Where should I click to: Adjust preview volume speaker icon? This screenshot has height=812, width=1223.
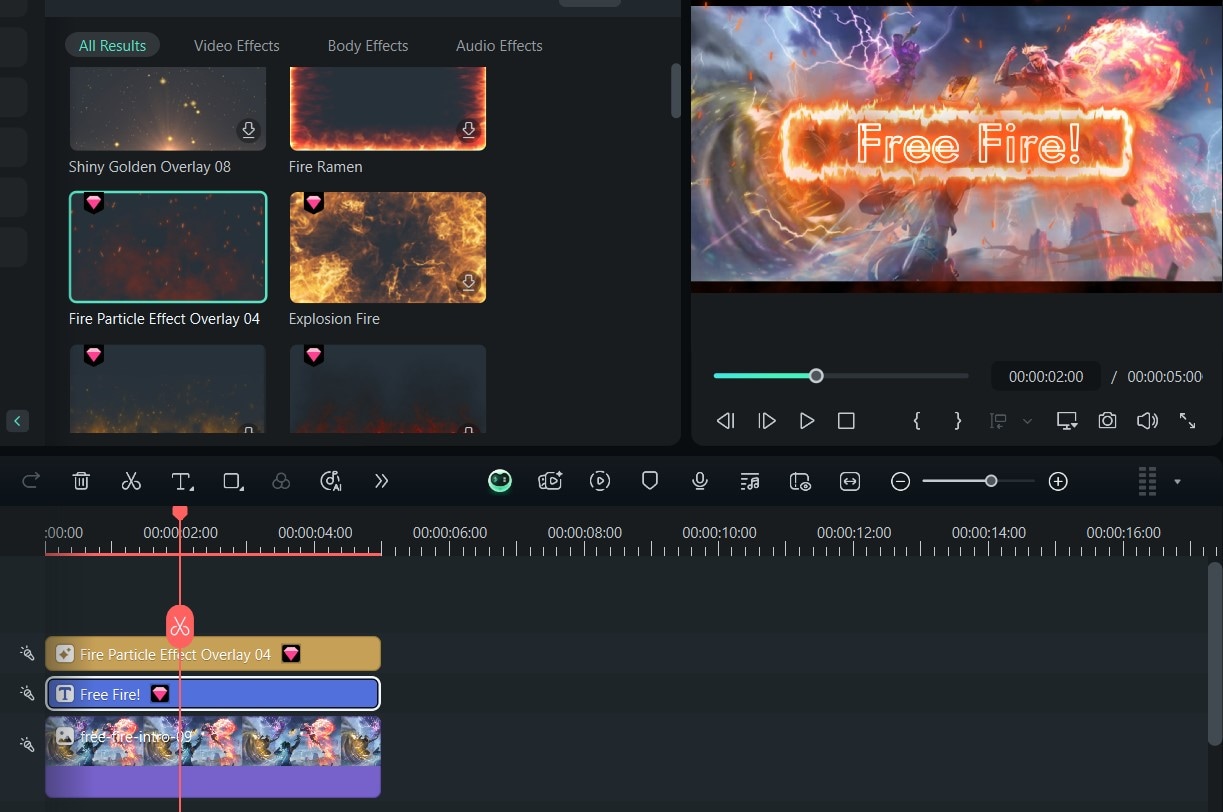point(1147,421)
